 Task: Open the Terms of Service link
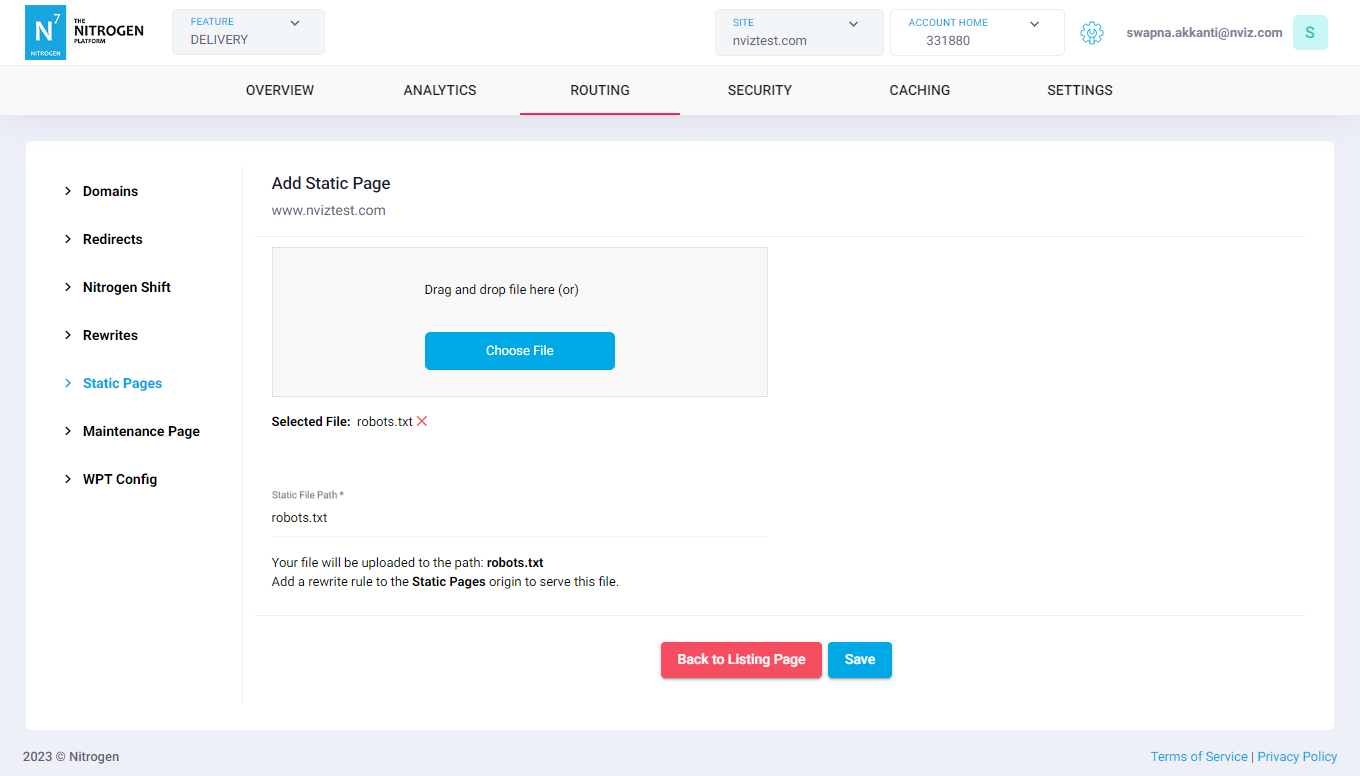tap(1198, 757)
